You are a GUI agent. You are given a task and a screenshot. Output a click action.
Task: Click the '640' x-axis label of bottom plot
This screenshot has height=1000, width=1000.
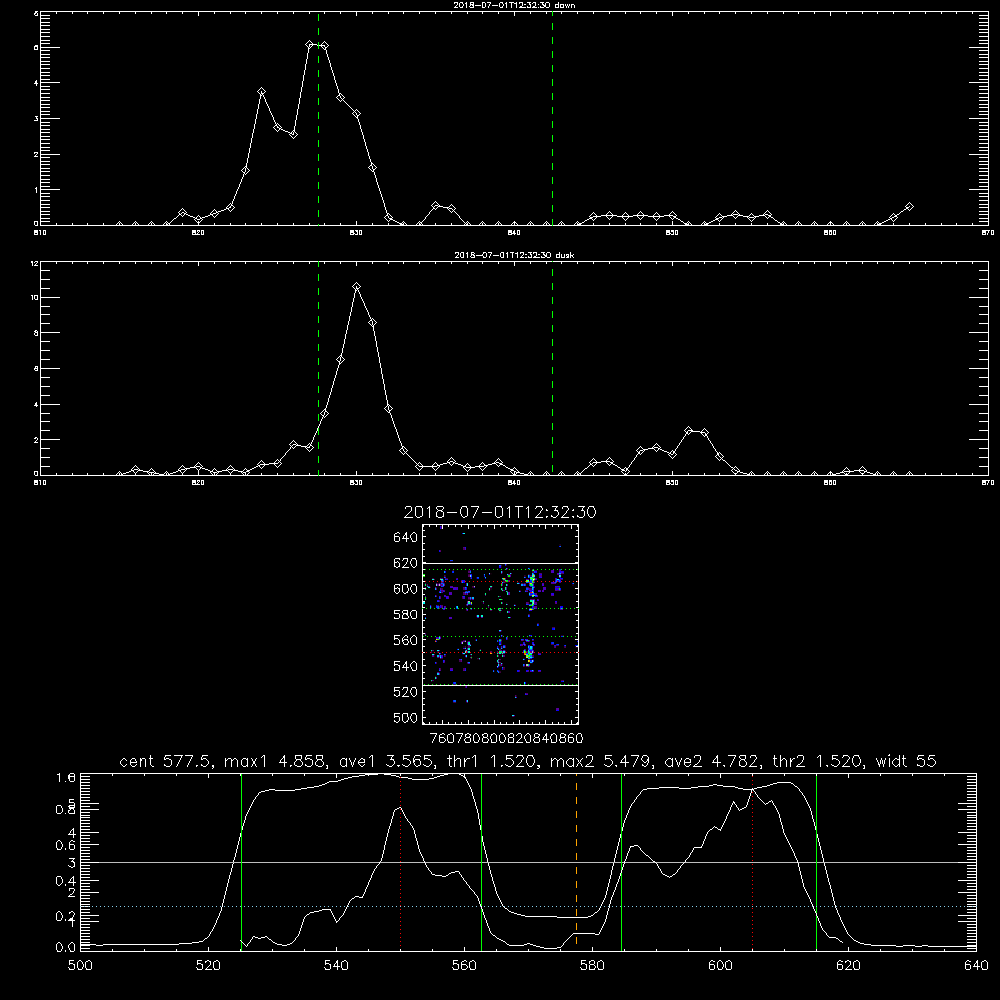976,966
